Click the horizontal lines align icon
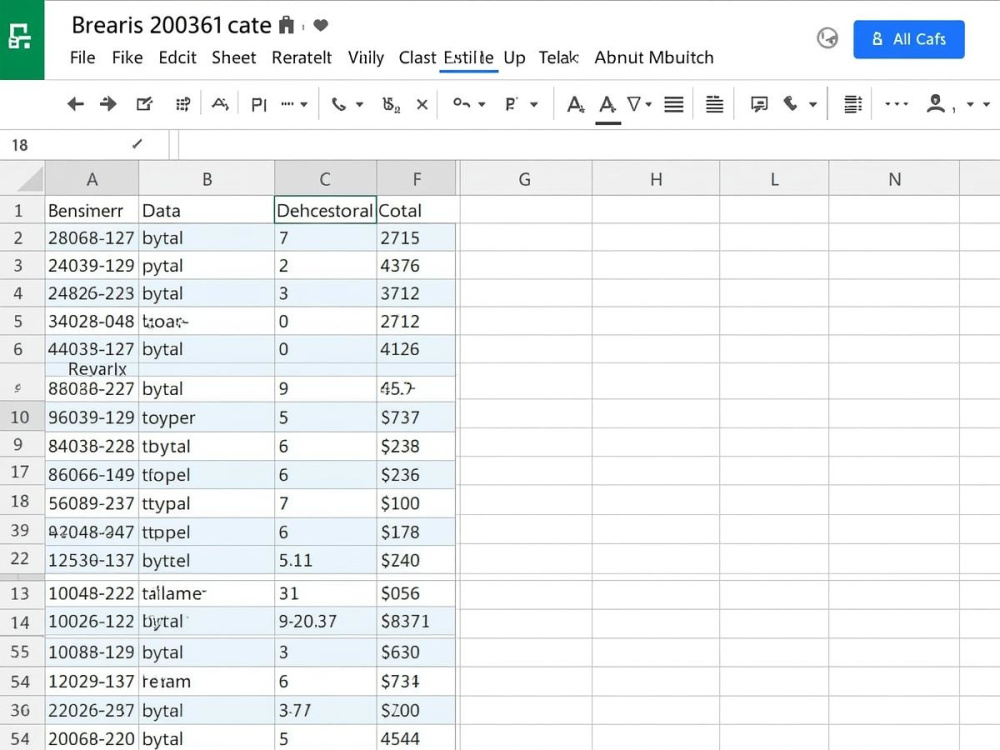The width and height of the screenshot is (1000, 750). [673, 104]
